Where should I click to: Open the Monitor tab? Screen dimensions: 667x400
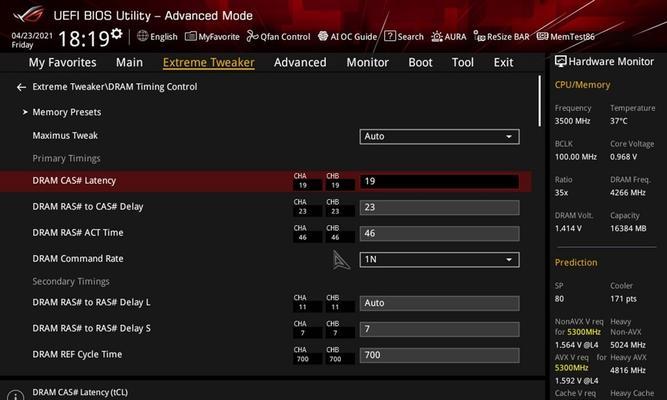[368, 63]
